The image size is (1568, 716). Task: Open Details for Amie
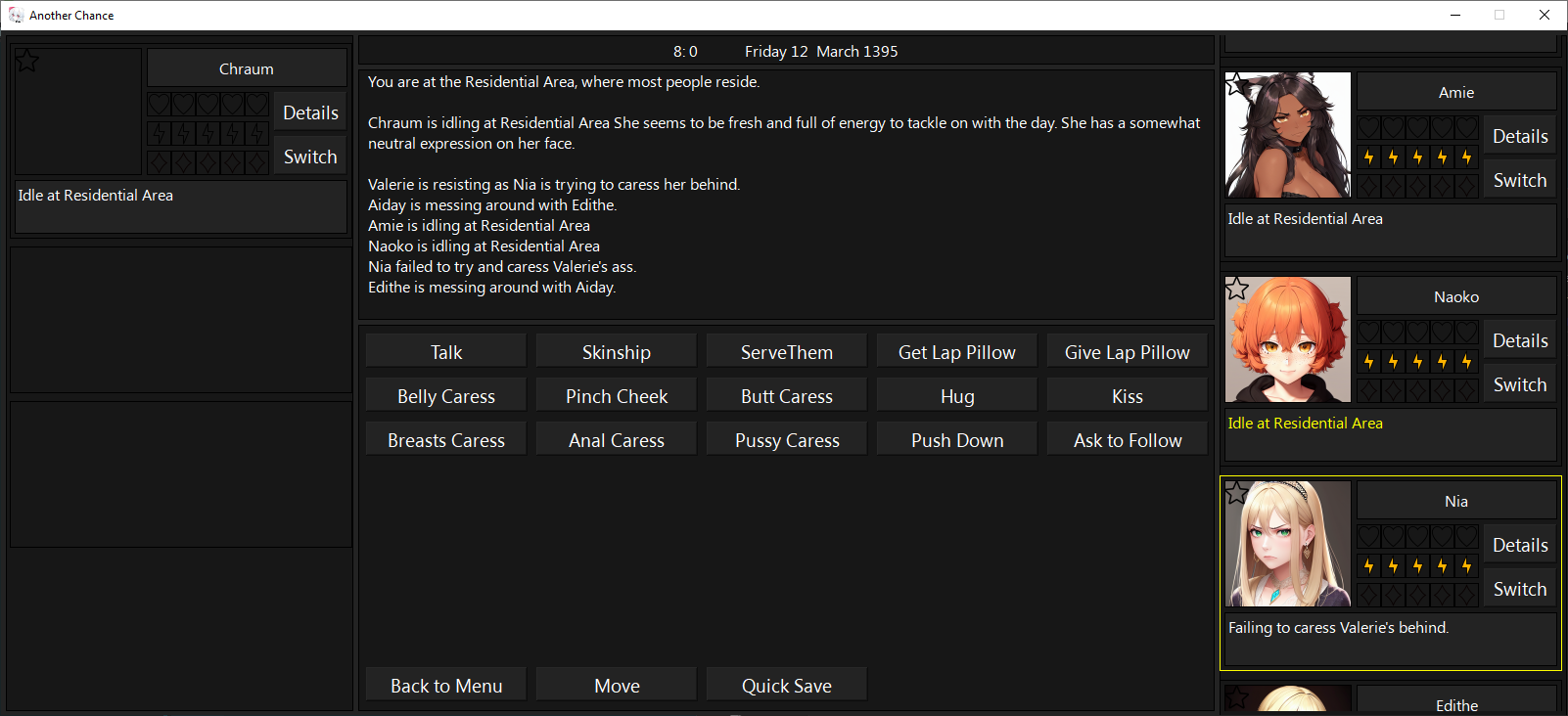[x=1519, y=137]
